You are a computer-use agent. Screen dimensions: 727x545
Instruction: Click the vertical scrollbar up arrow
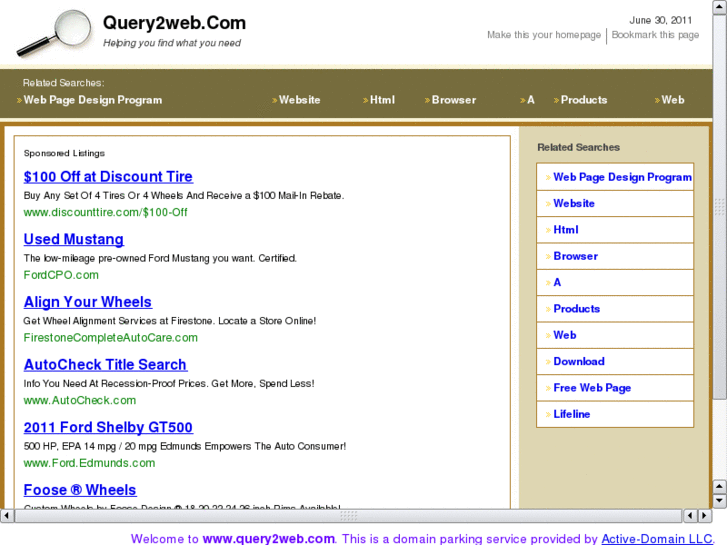[x=720, y=7]
